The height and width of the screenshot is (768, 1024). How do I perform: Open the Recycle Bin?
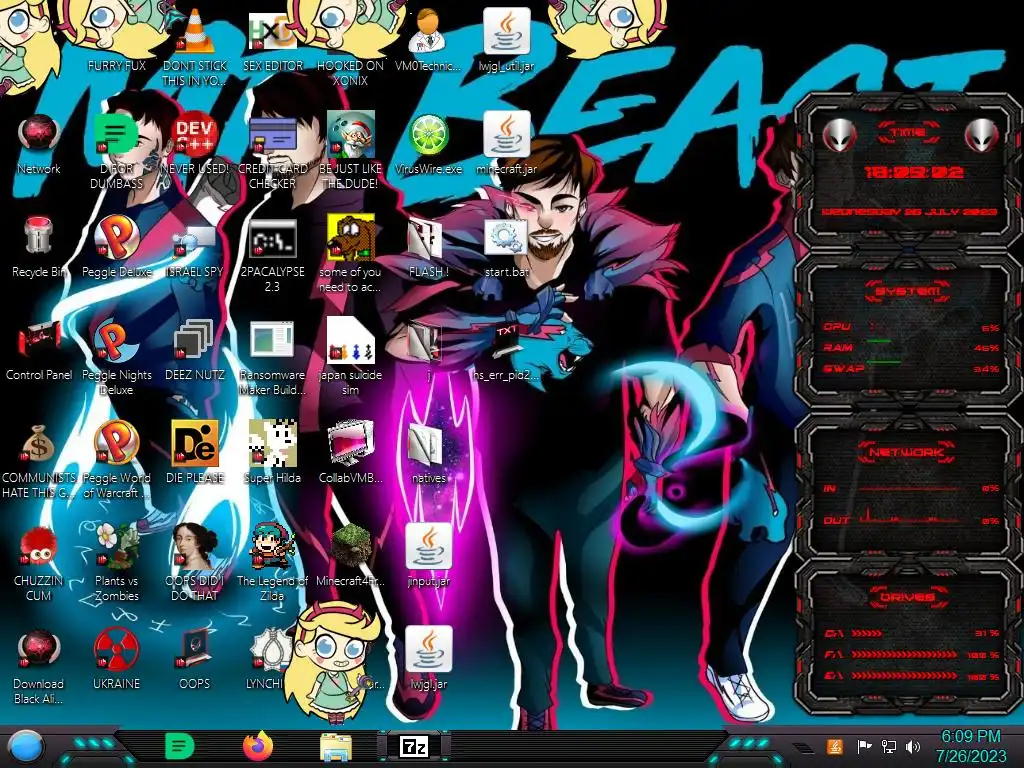click(x=39, y=236)
